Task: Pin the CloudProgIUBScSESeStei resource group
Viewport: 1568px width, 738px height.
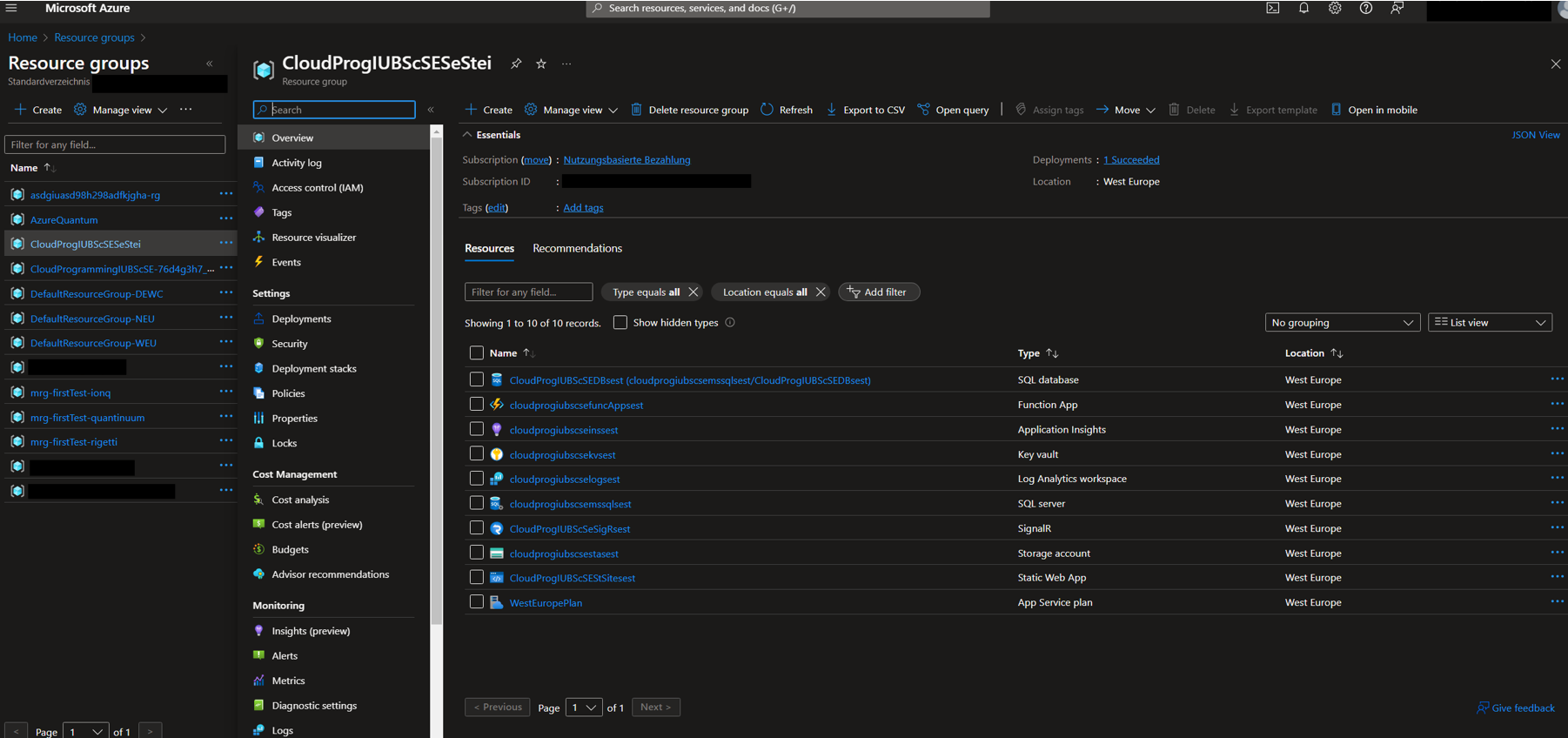Action: [516, 64]
